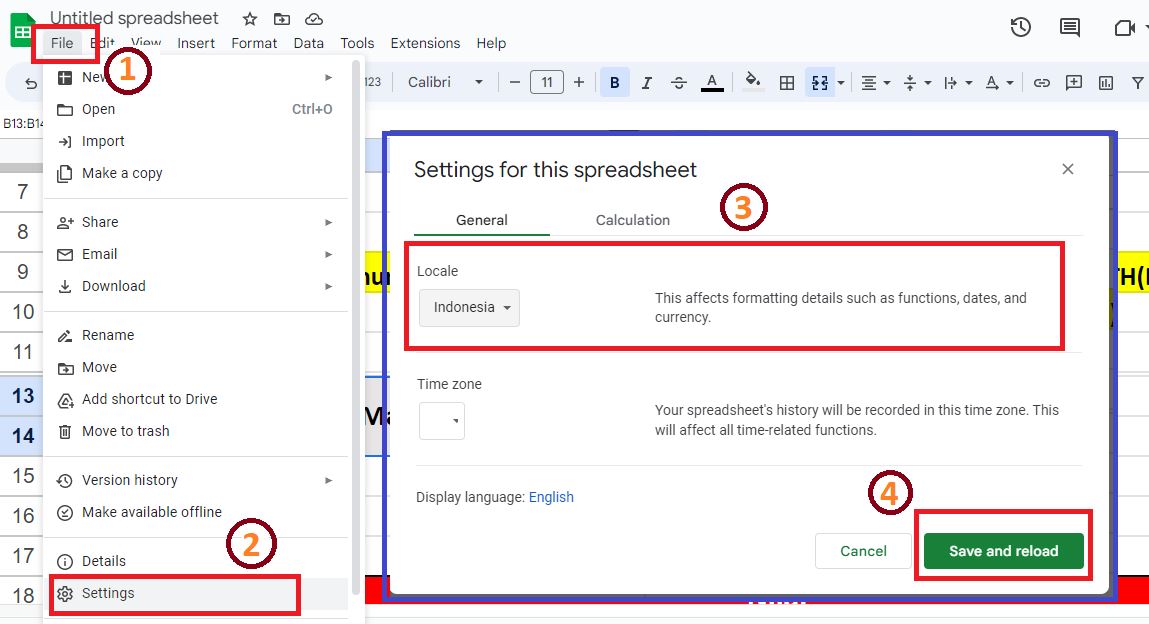Image resolution: width=1149 pixels, height=624 pixels.
Task: Open the Format menu
Action: tap(254, 43)
